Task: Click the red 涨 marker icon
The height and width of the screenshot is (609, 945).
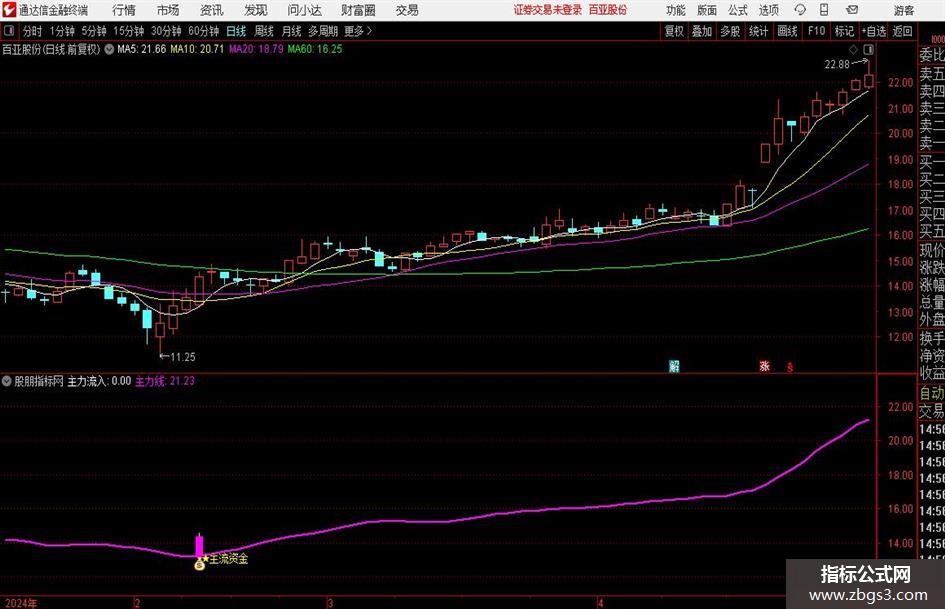Action: tap(764, 366)
